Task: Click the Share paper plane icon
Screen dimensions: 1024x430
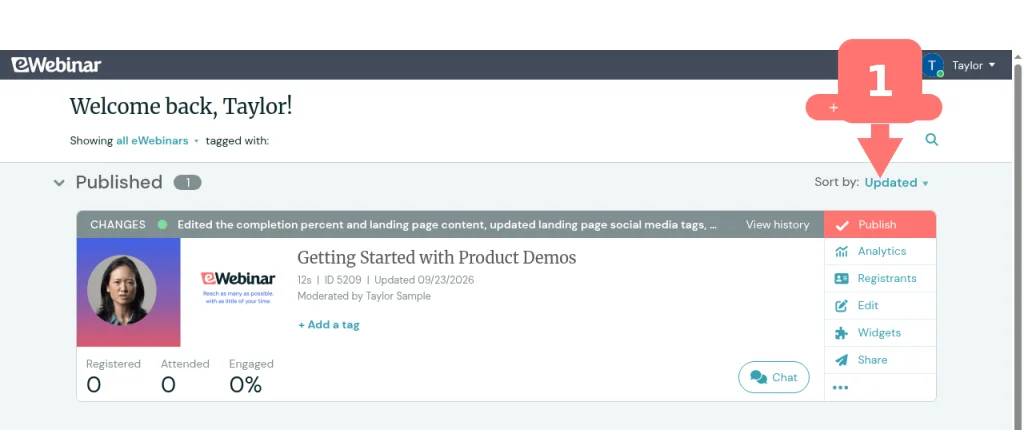Action: pyautogui.click(x=841, y=360)
